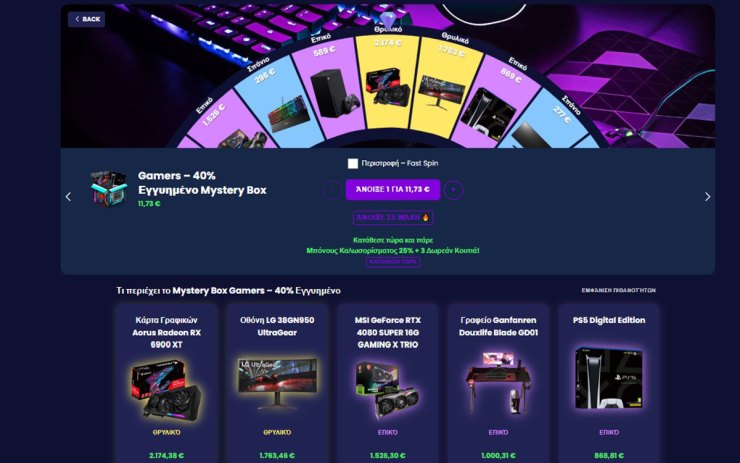
Task: Click the purple diamond pointer atop wheel
Action: click(388, 20)
